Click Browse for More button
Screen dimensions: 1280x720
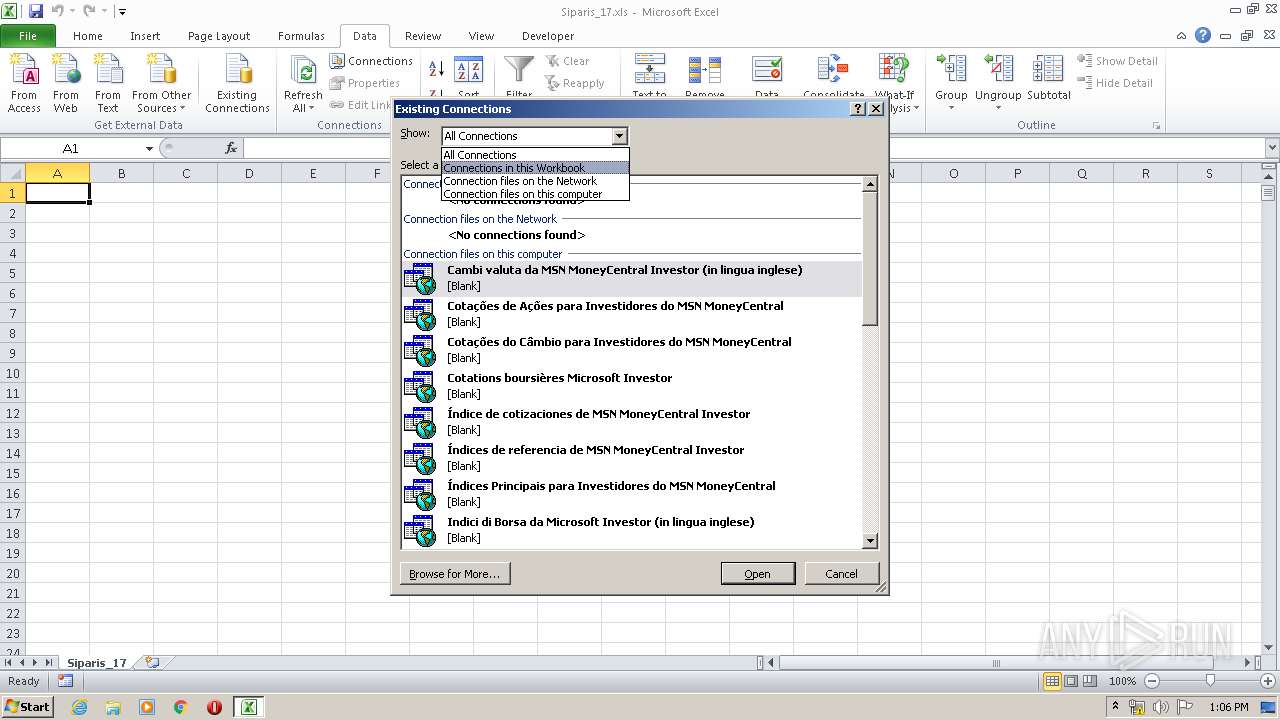(454, 574)
